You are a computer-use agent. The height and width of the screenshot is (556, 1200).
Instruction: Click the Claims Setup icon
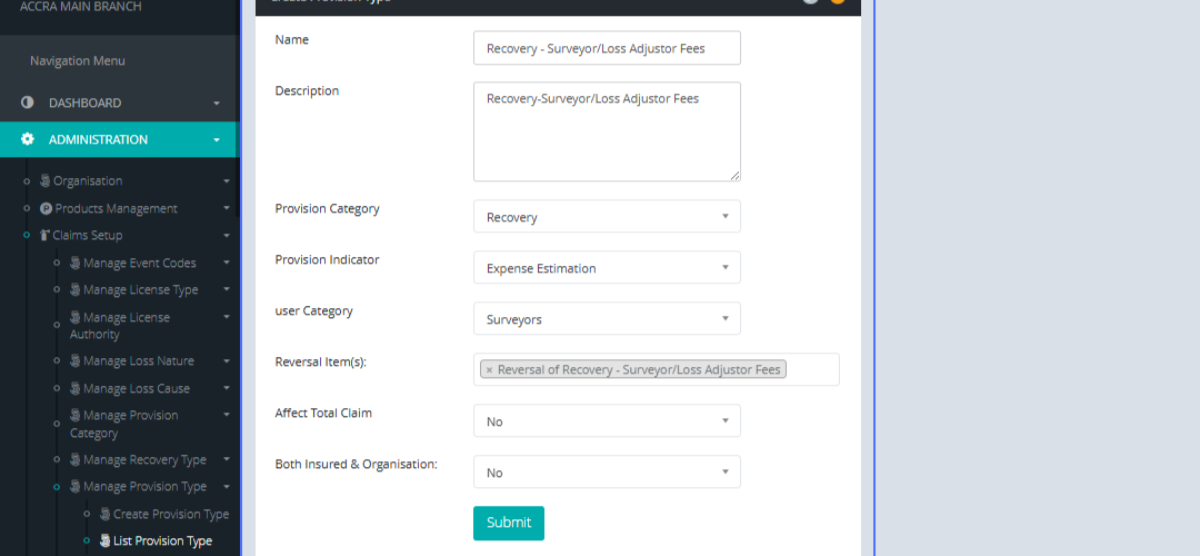45,236
